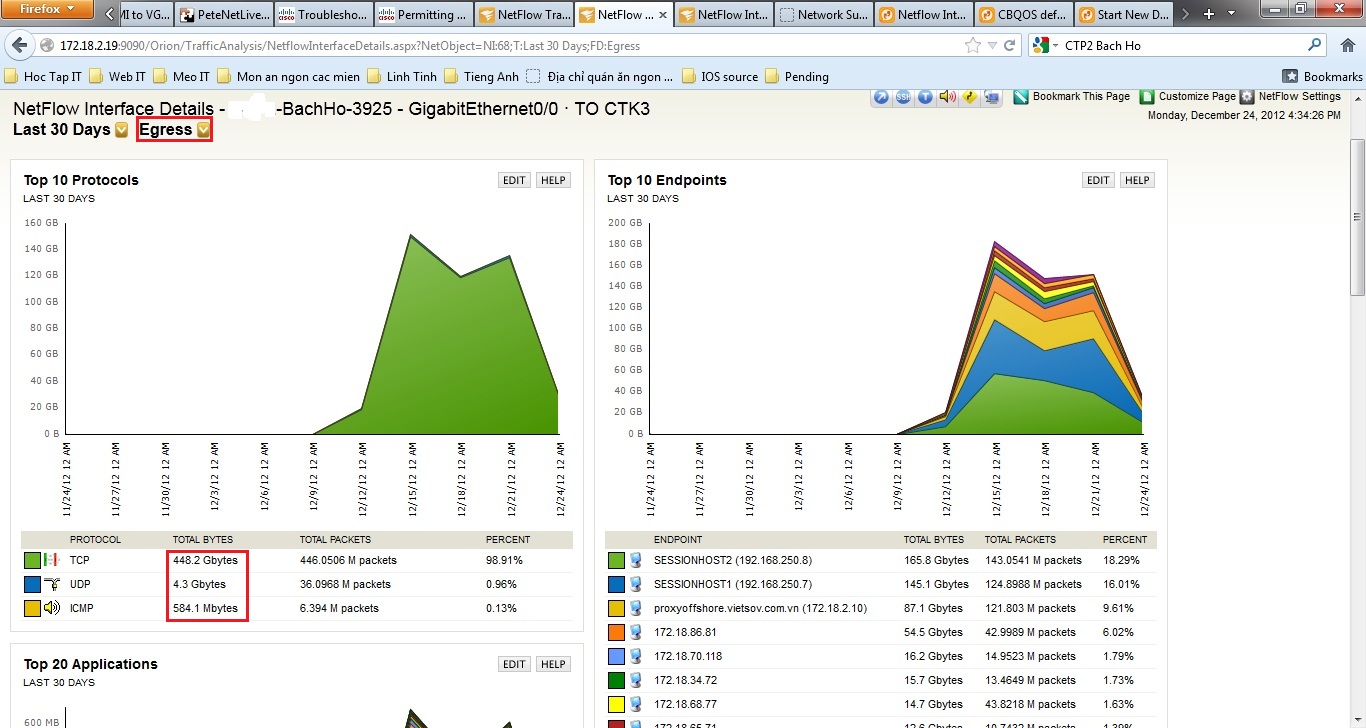Viewport: 1366px width, 728px height.
Task: Click the orange swatch beside 172.18.86.81
Action: [616, 632]
